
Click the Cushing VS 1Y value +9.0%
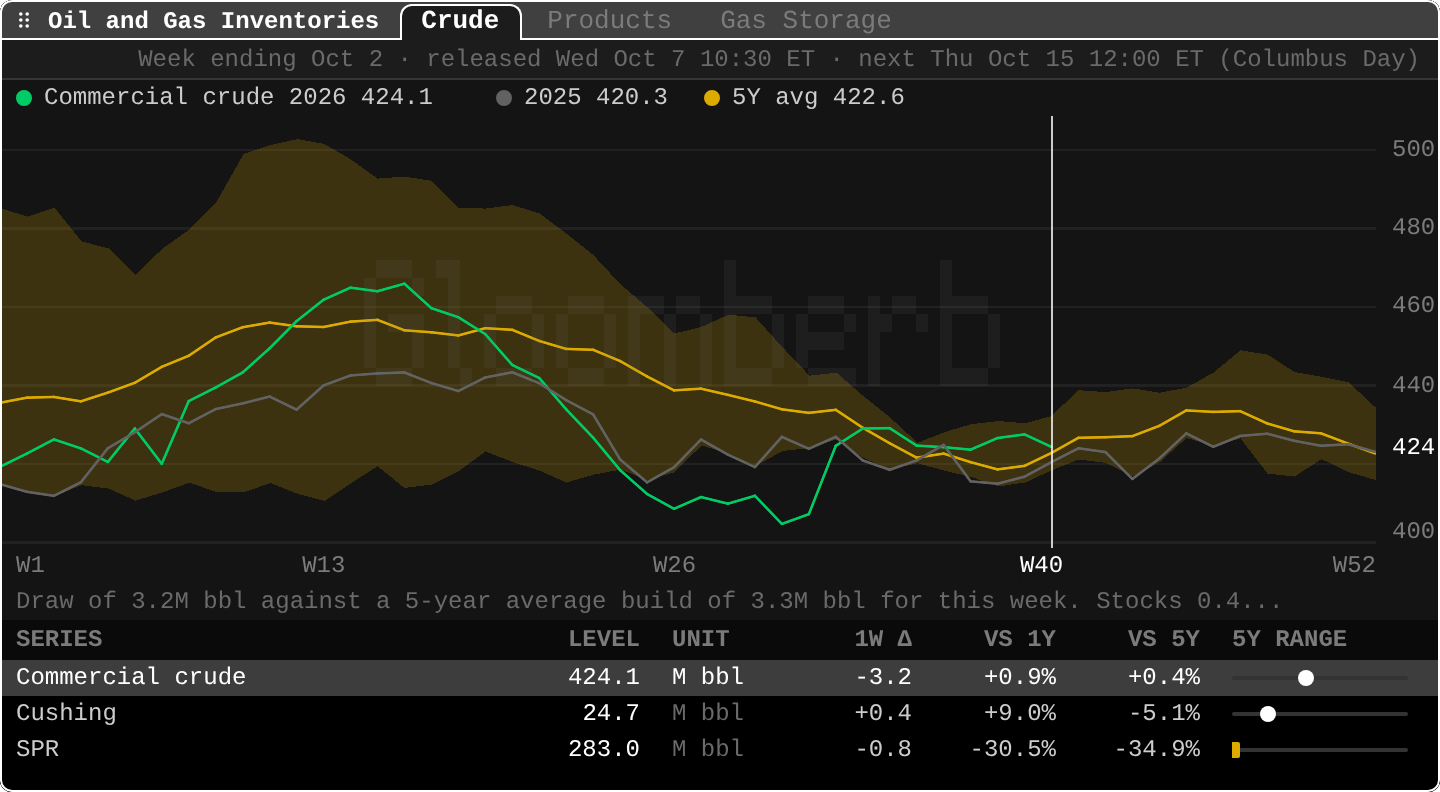1020,714
